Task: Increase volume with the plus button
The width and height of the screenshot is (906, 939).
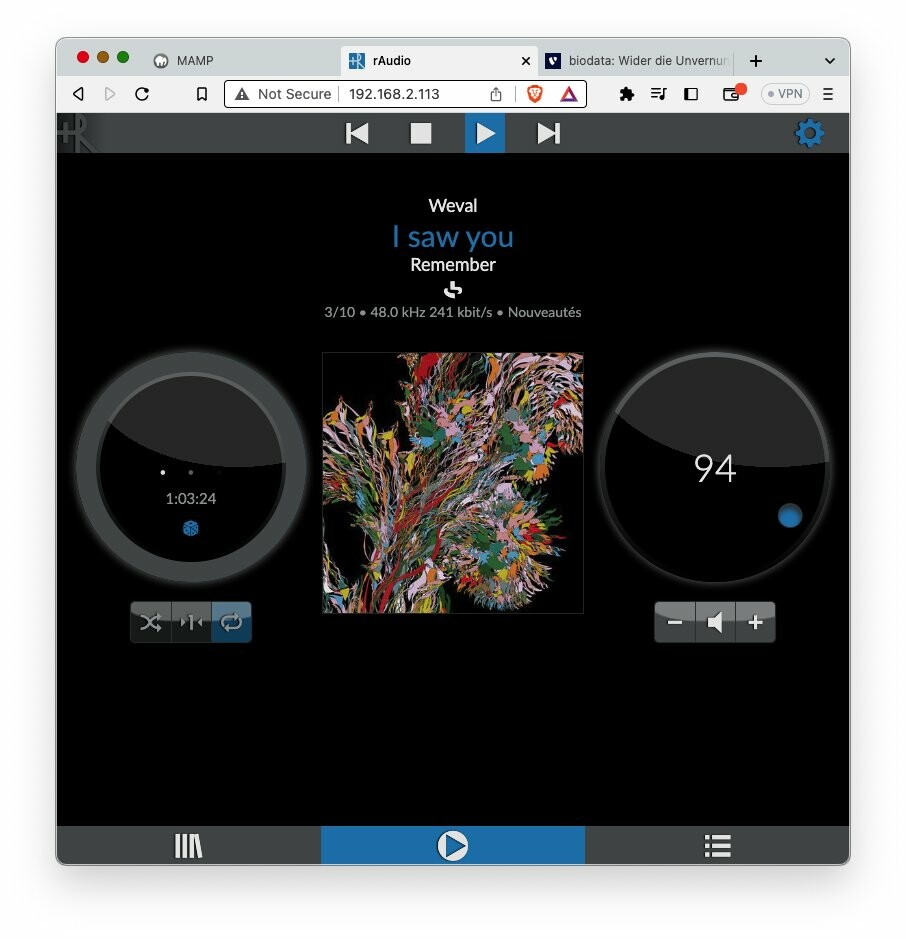Action: (755, 622)
